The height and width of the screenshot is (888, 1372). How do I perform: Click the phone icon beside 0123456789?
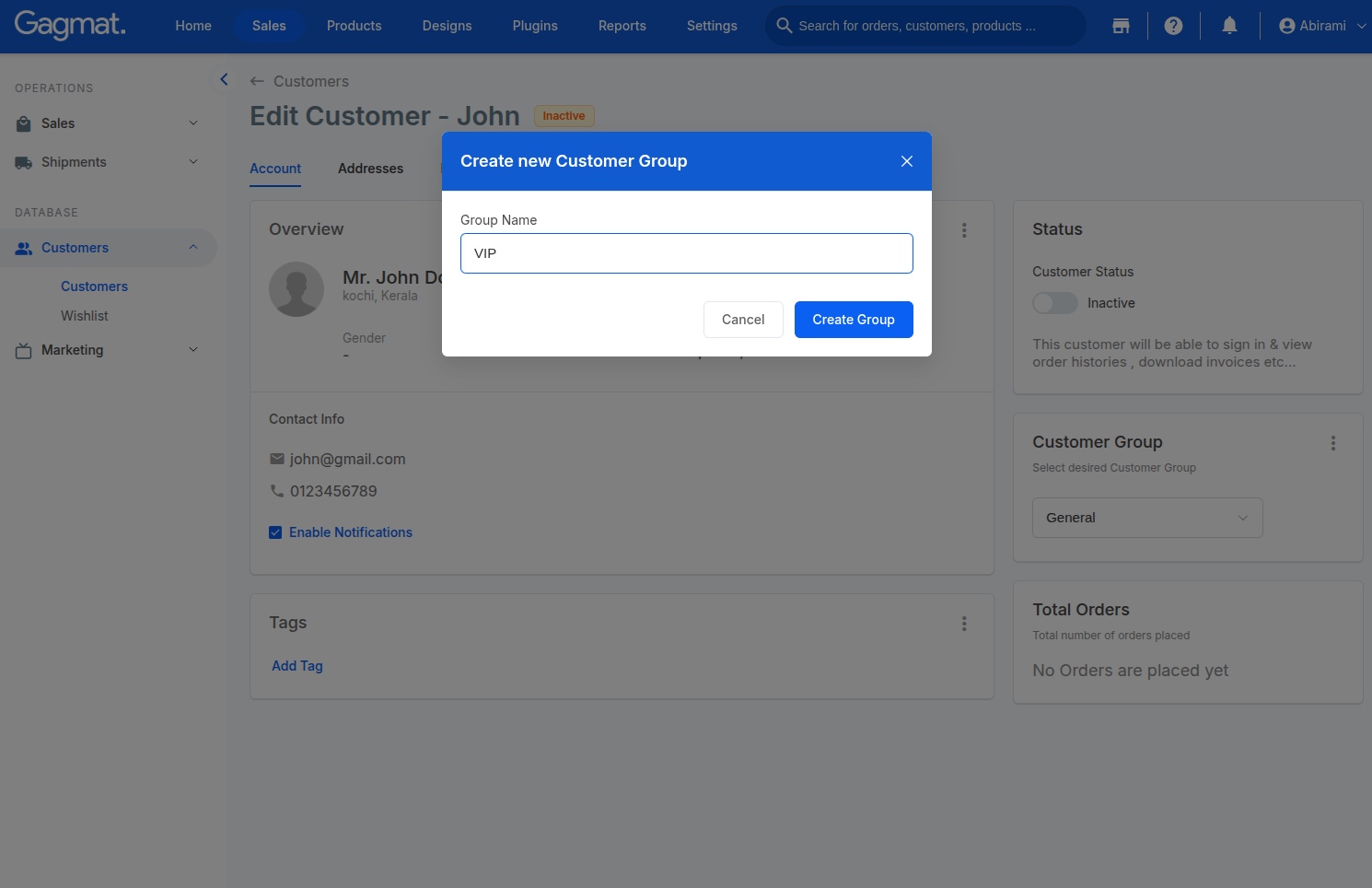(x=277, y=491)
